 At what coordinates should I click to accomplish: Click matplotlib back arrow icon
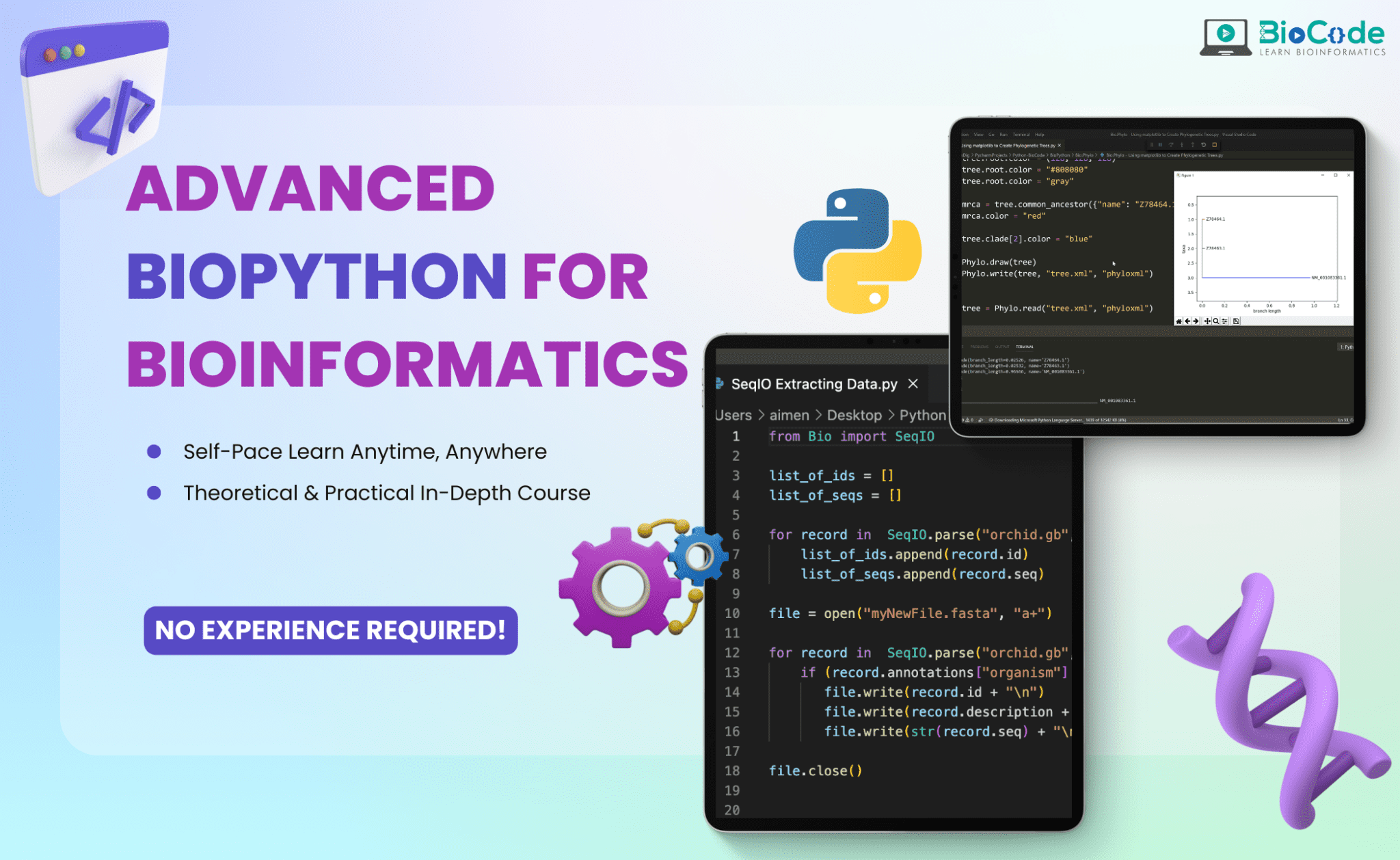coord(1187,321)
